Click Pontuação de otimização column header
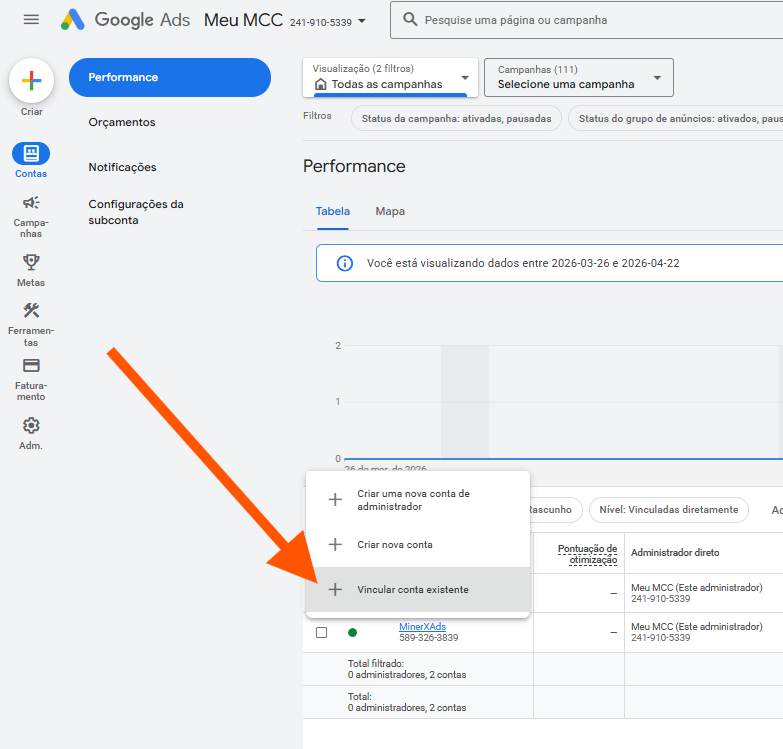783x749 pixels. coord(587,554)
